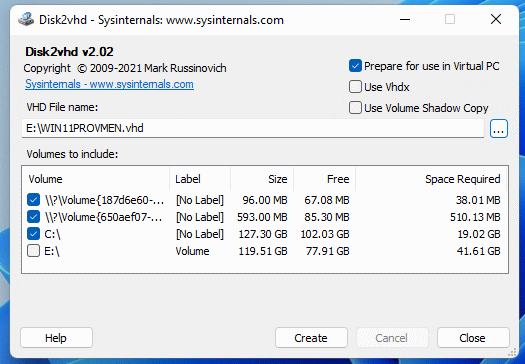This screenshot has height=364, width=525.
Task: Click the 119.51 GB size cell
Action: coord(263,251)
